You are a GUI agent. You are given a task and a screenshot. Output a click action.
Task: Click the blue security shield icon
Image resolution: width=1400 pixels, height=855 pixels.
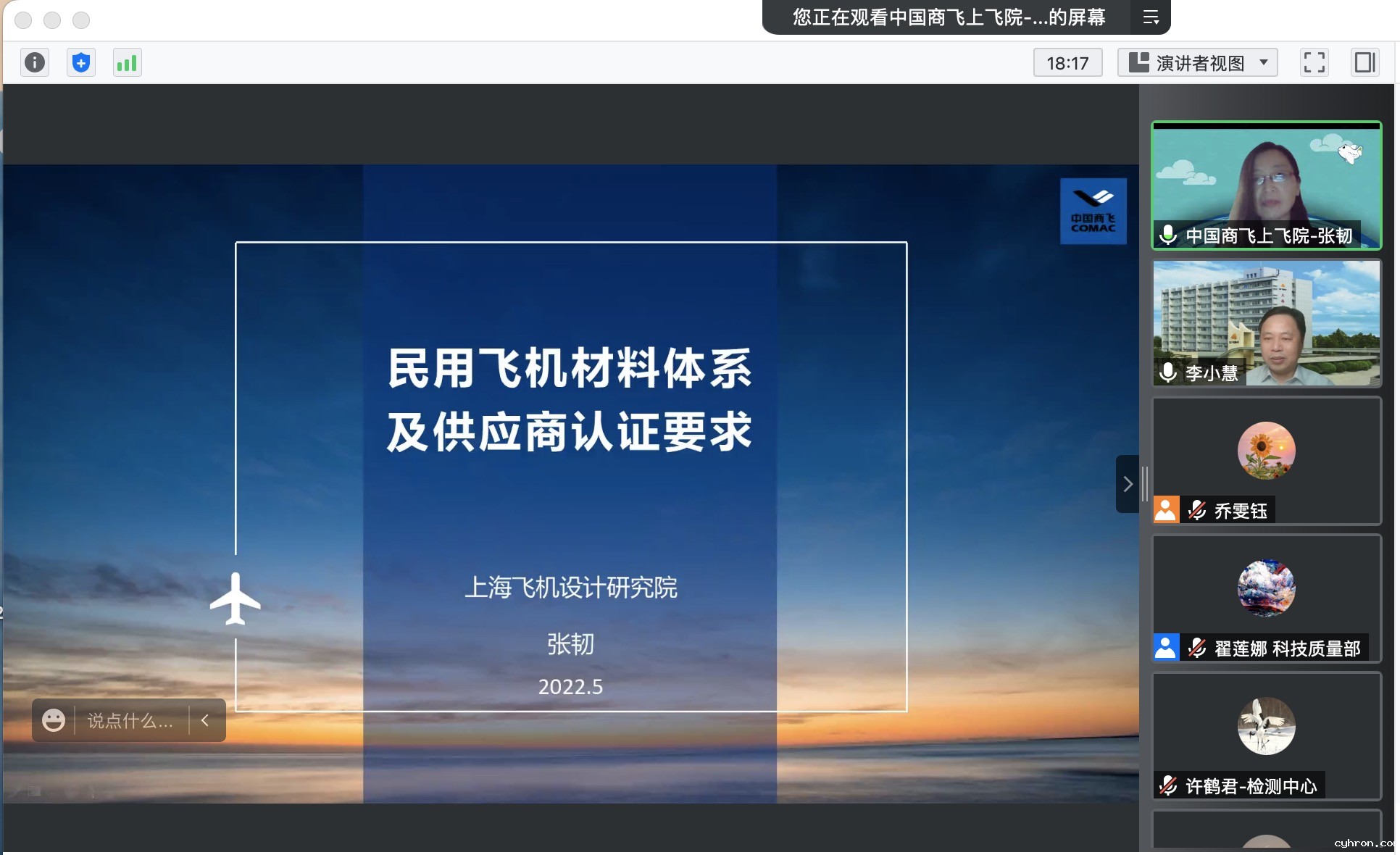pos(81,62)
